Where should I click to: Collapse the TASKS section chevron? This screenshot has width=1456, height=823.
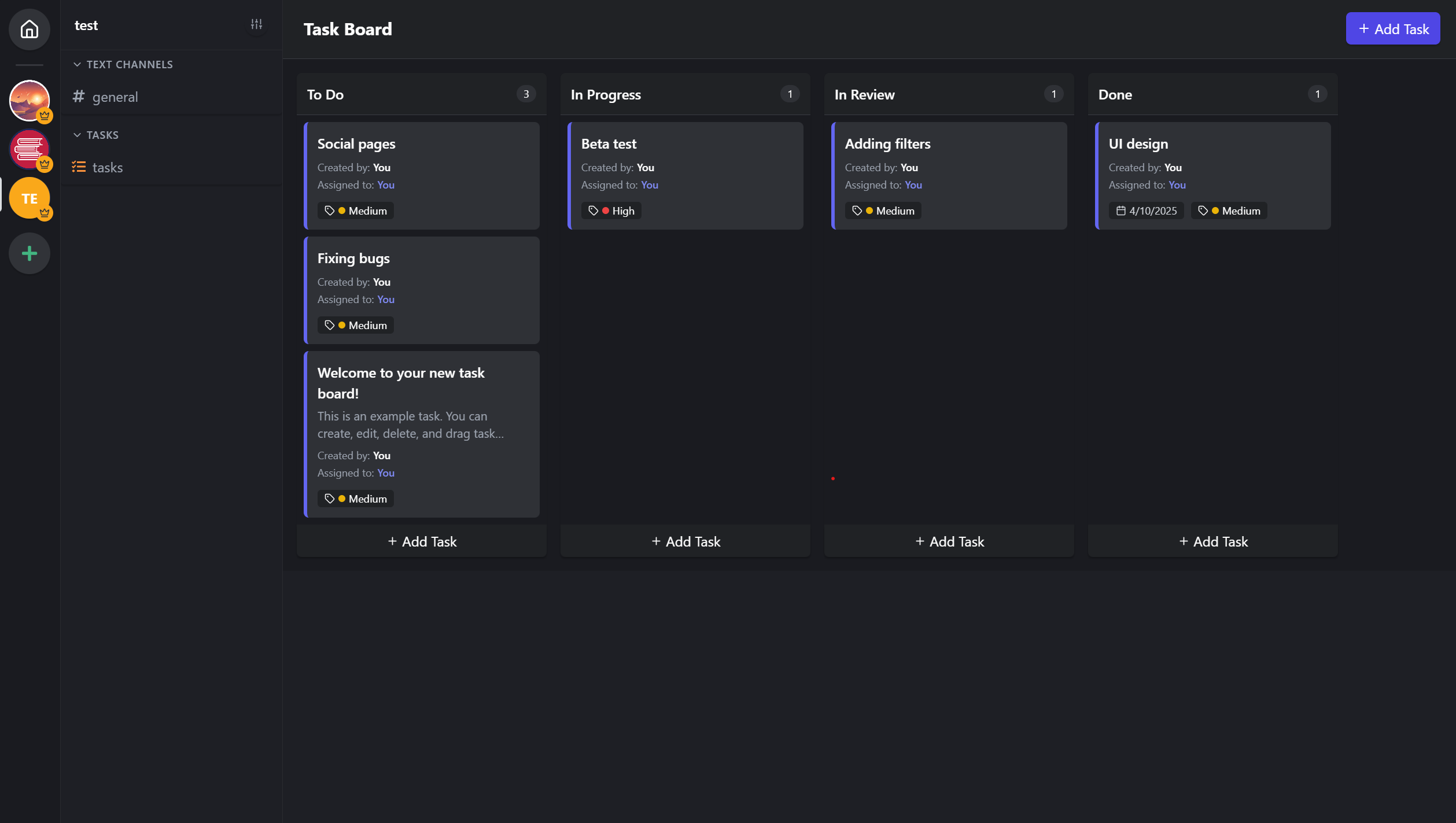tap(77, 135)
